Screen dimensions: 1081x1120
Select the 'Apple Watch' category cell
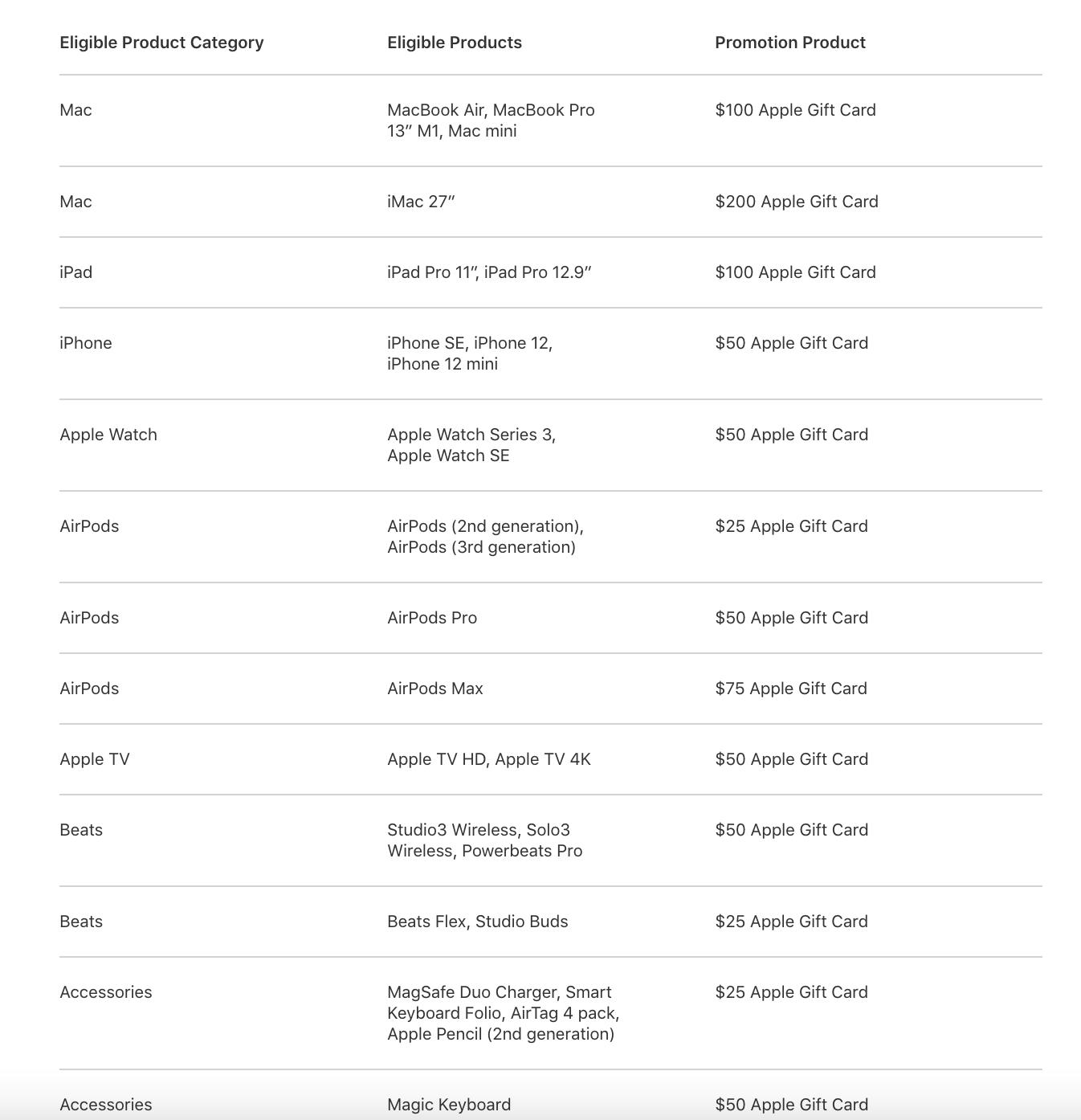tap(108, 435)
